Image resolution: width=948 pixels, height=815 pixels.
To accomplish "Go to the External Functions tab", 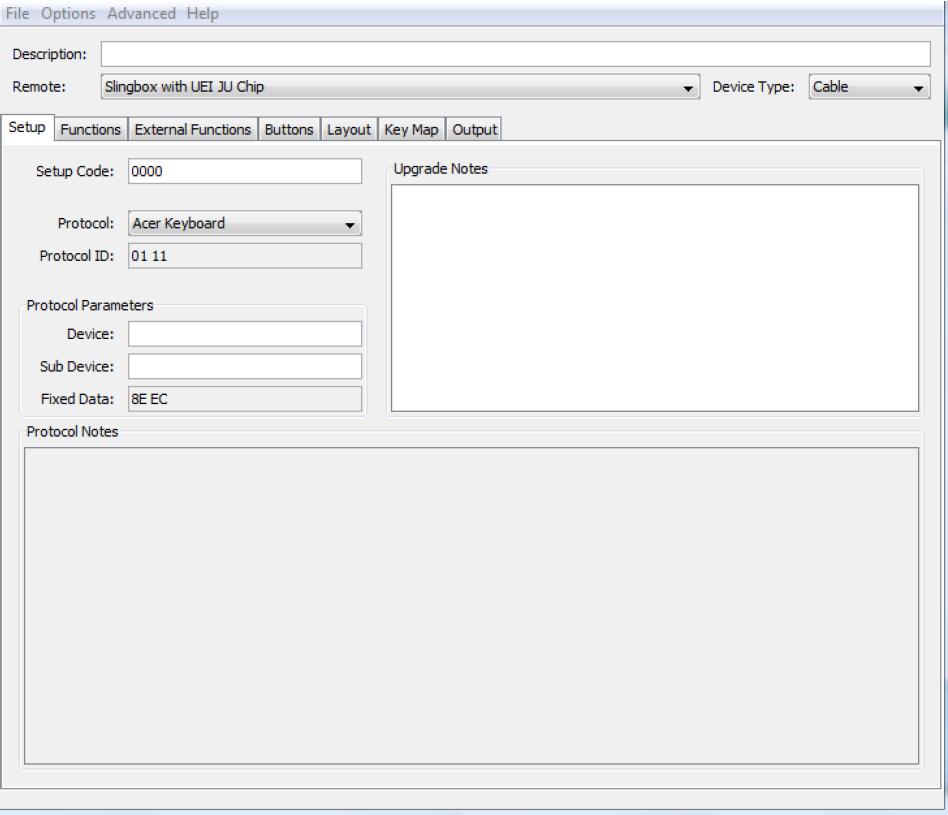I will [x=193, y=129].
